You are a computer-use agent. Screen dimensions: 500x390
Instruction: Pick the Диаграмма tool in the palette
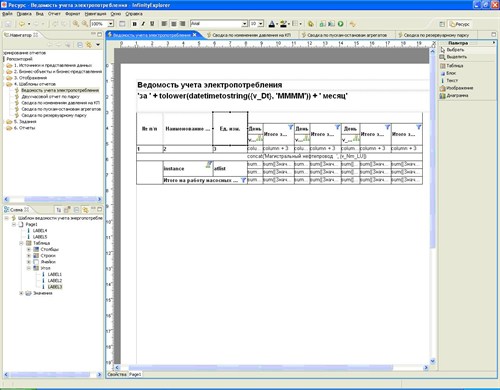coord(454,96)
